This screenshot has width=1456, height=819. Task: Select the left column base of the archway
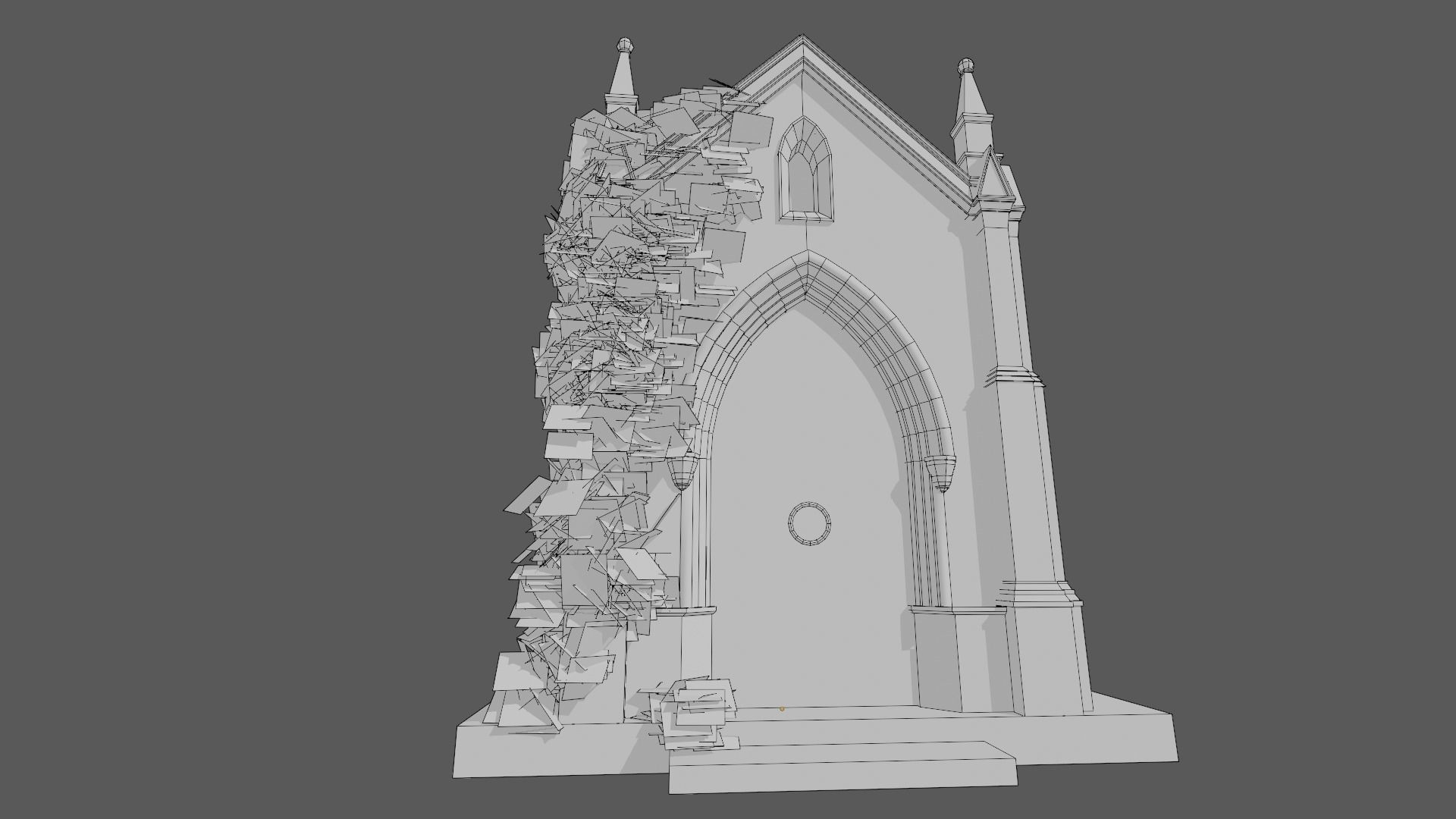pyautogui.click(x=696, y=645)
